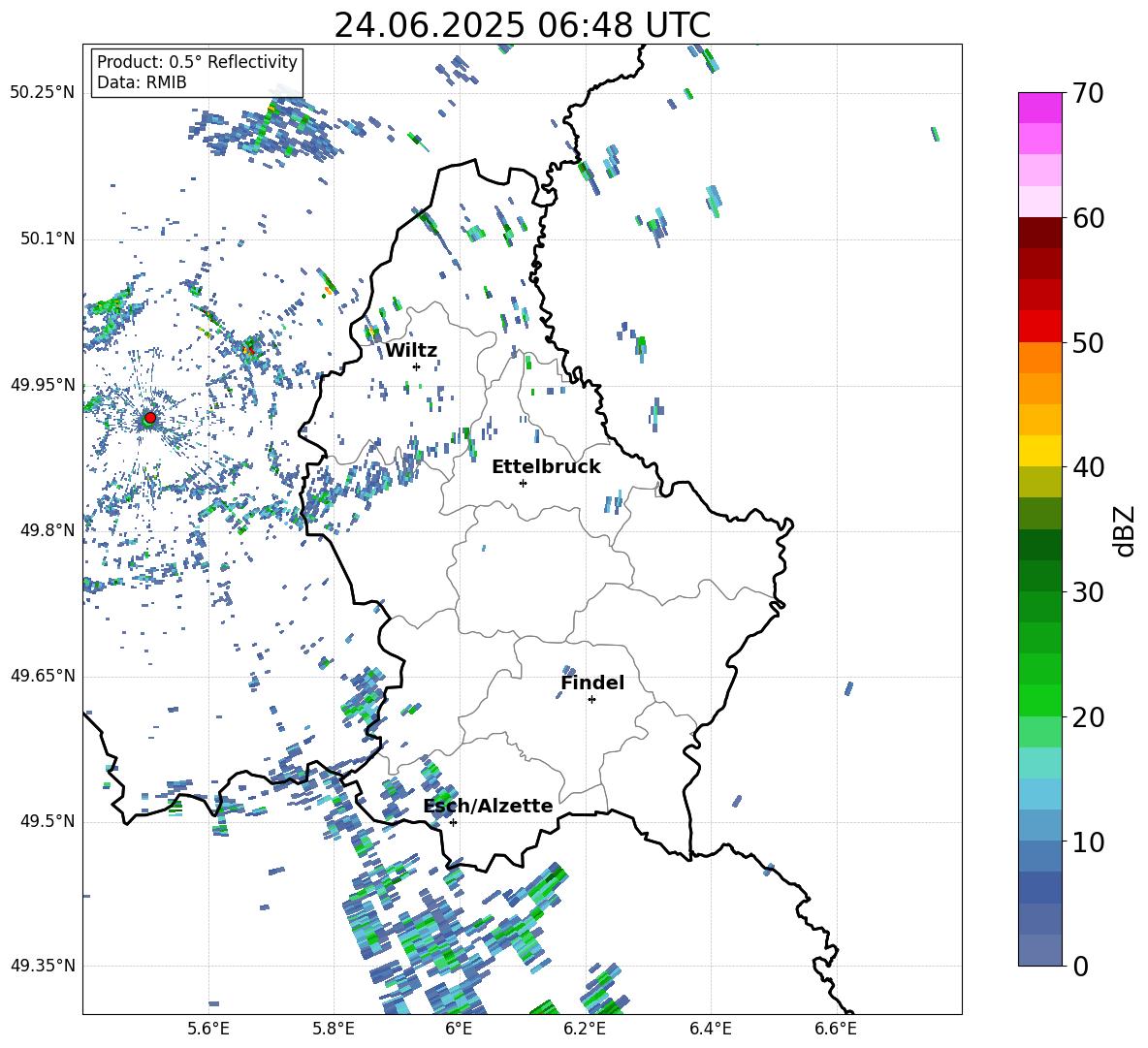This screenshot has height=1048, width=1148.
Task: Click the 6.6°E longitude label
Action: (x=836, y=1029)
